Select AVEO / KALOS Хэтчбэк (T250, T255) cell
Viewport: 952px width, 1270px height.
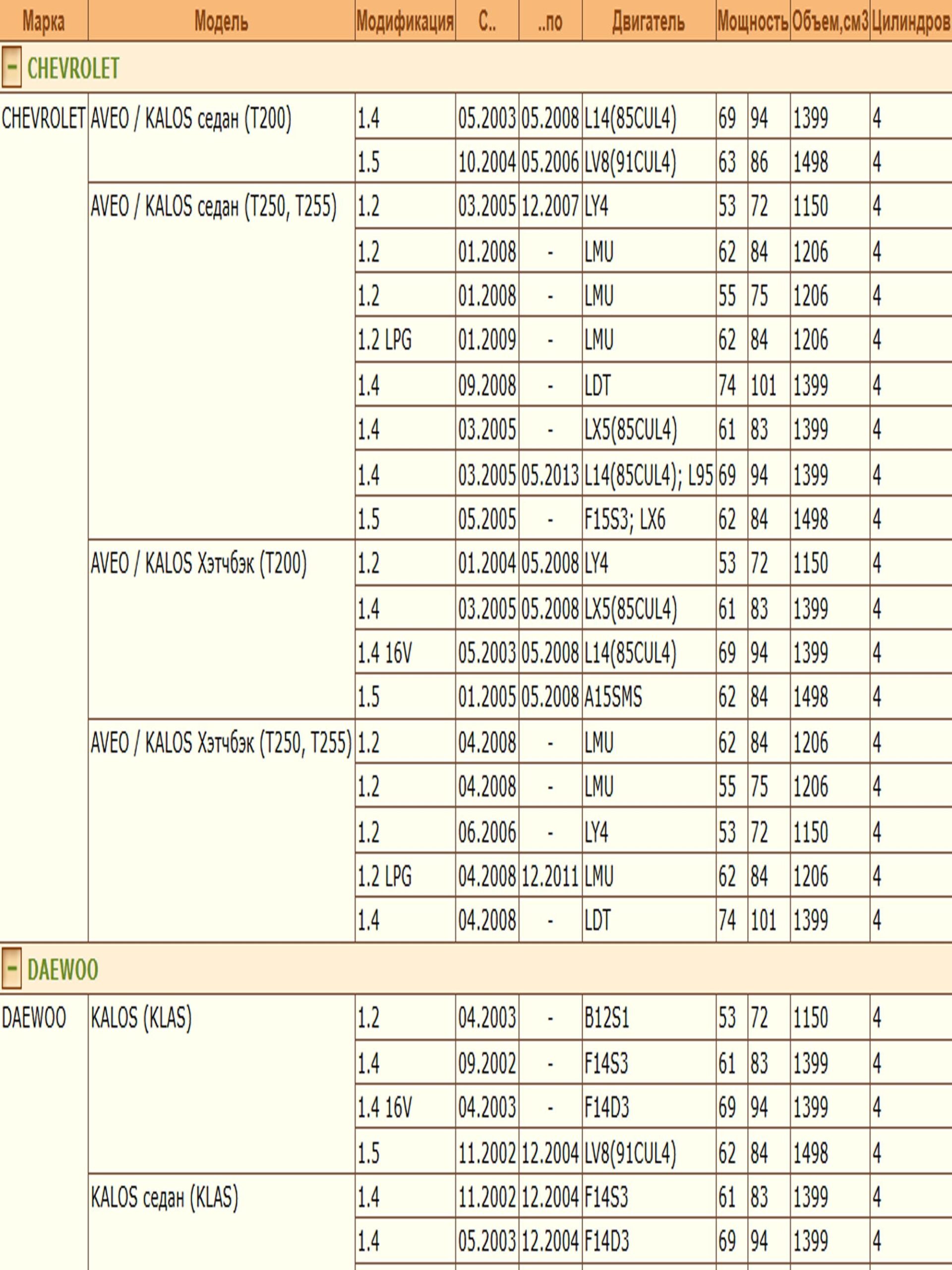pyautogui.click(x=221, y=743)
